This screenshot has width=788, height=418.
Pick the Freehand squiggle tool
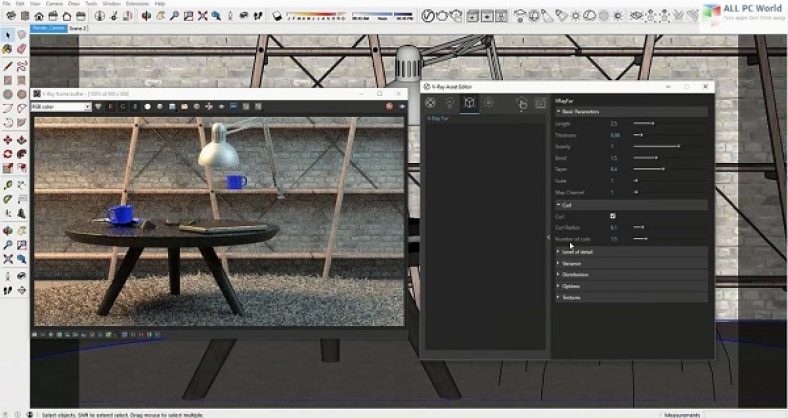click(21, 66)
